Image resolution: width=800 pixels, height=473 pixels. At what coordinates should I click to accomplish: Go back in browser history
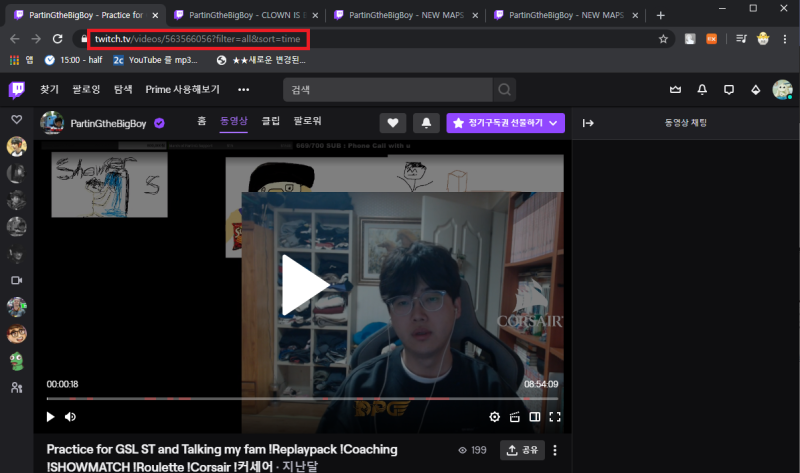(15, 39)
